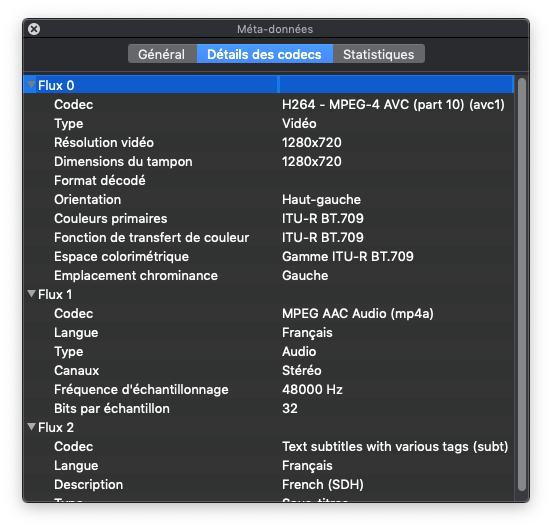The height and width of the screenshot is (529, 552).
Task: Collapse the Flux 1 disclosure triangle
Action: 32,294
